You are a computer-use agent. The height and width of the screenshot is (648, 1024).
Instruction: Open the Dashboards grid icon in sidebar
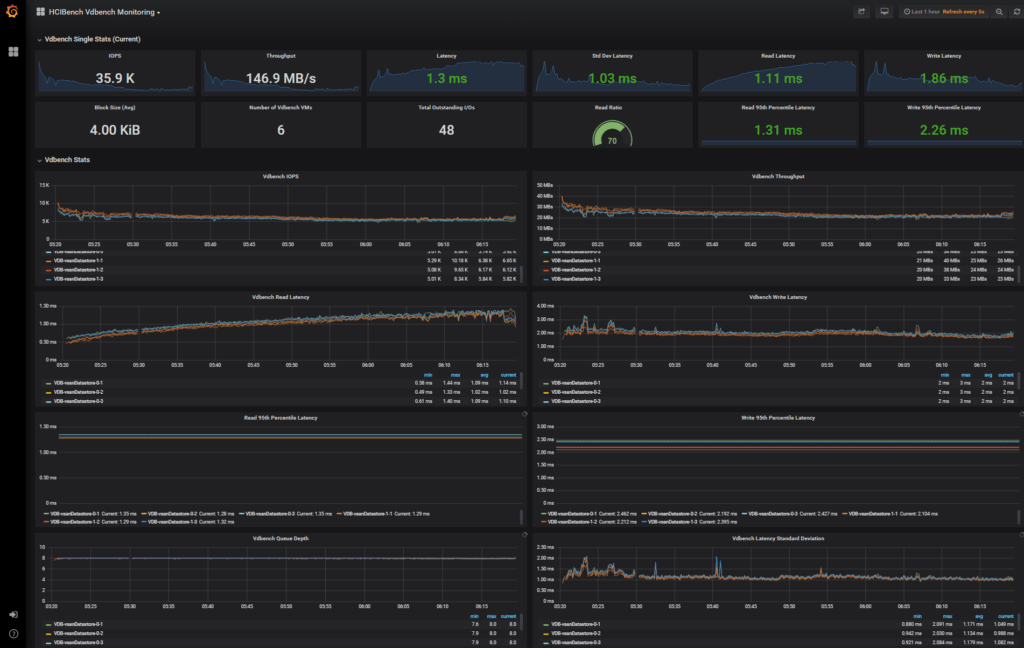tap(13, 51)
